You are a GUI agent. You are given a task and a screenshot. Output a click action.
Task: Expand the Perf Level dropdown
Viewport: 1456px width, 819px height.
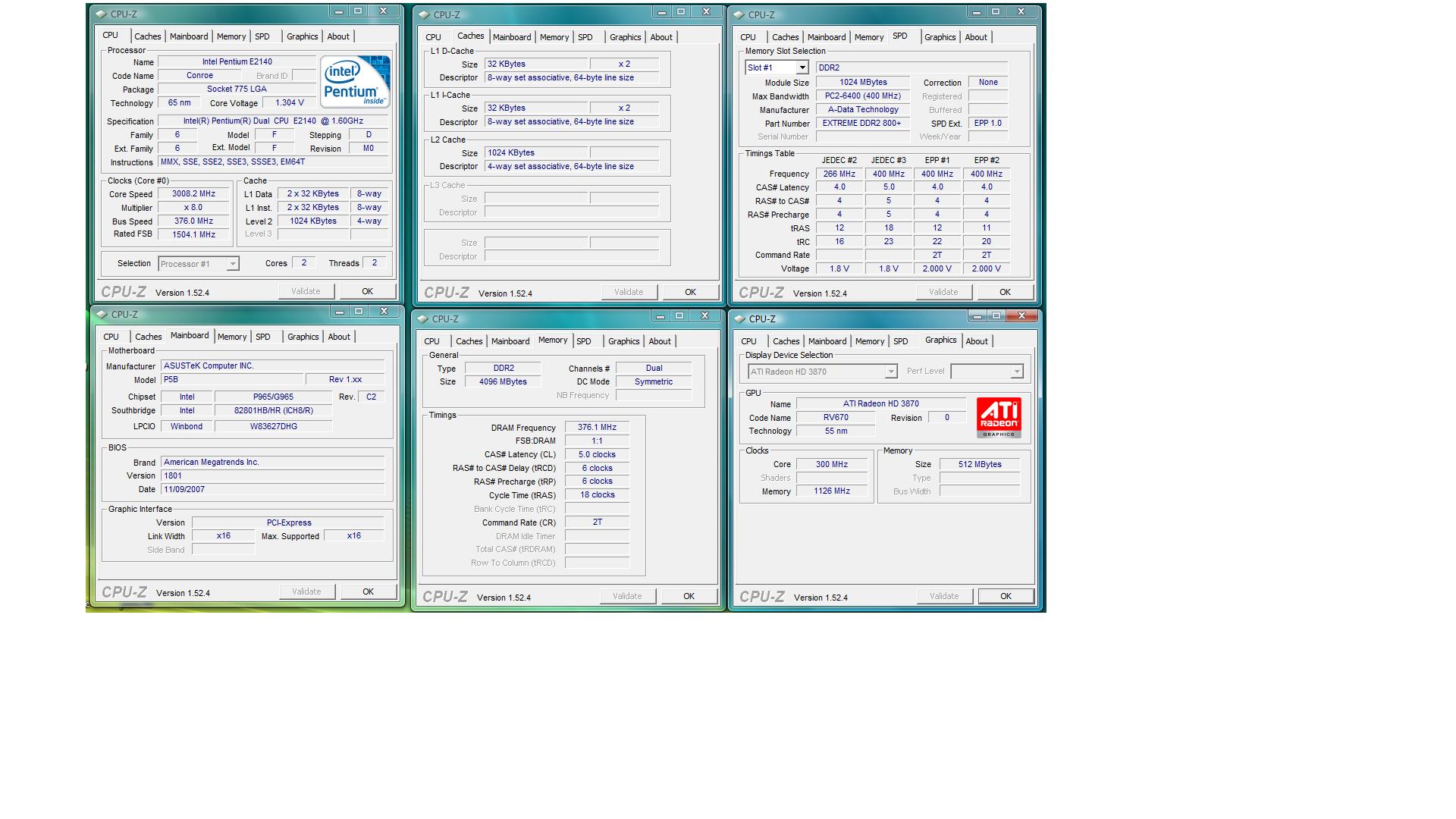click(1016, 372)
